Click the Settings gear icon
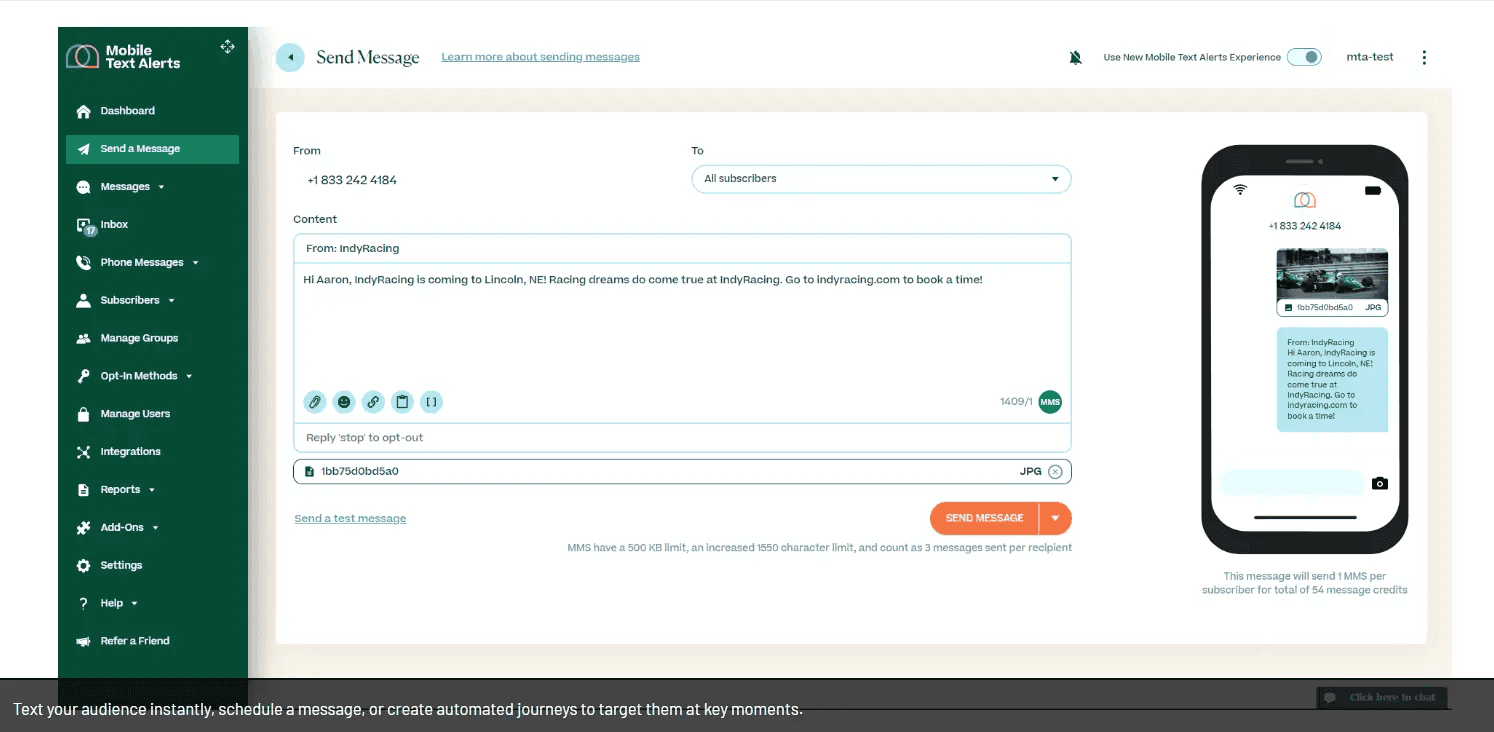This screenshot has height=732, width=1494. (84, 566)
